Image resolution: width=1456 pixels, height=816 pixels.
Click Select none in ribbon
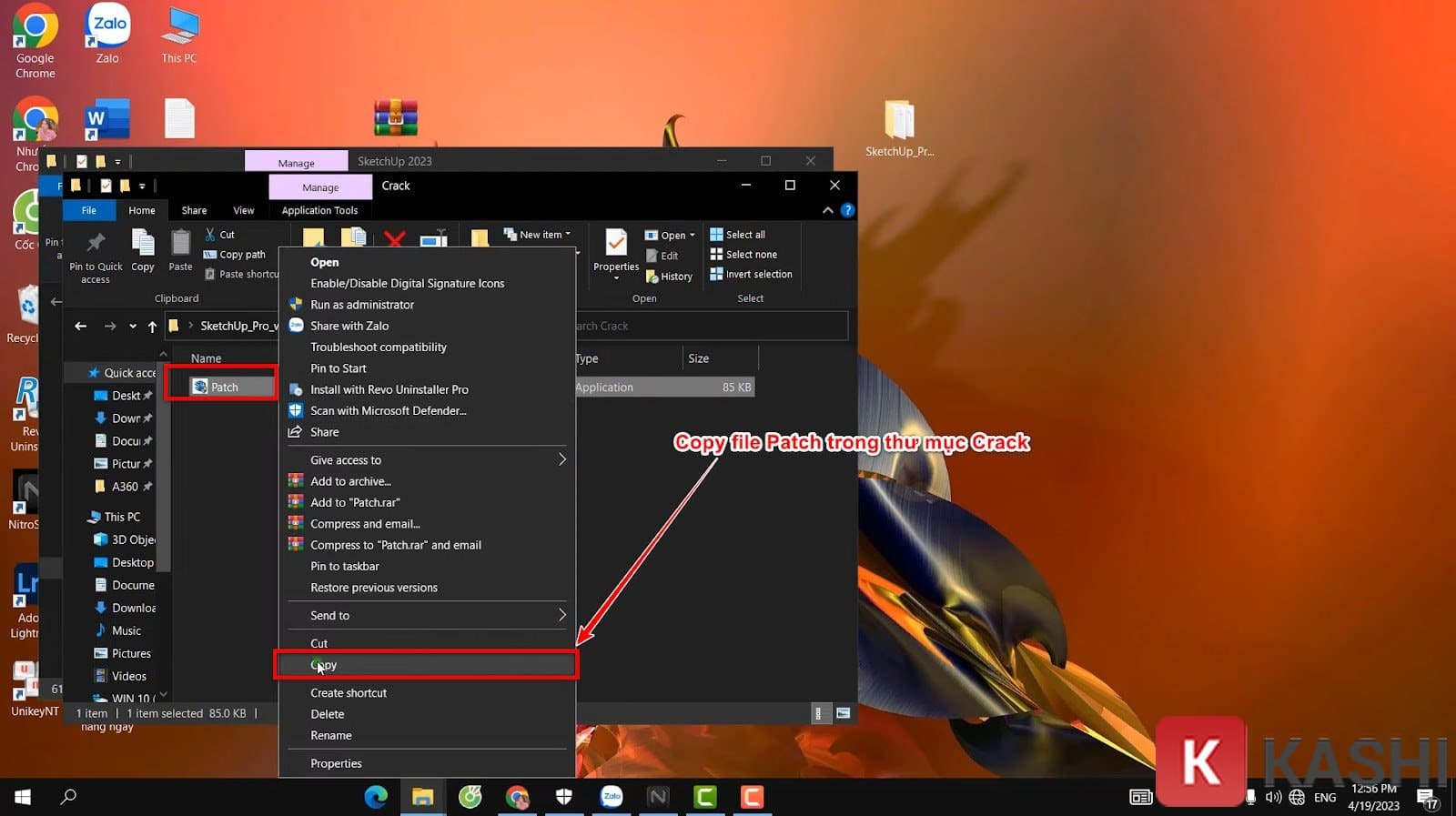[x=744, y=255]
